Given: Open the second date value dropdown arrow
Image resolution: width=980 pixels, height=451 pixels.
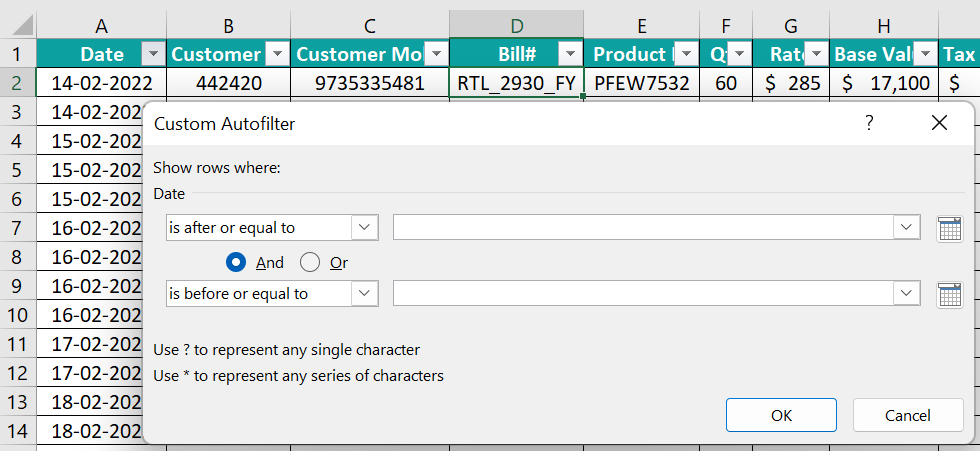Looking at the screenshot, I should [x=906, y=294].
